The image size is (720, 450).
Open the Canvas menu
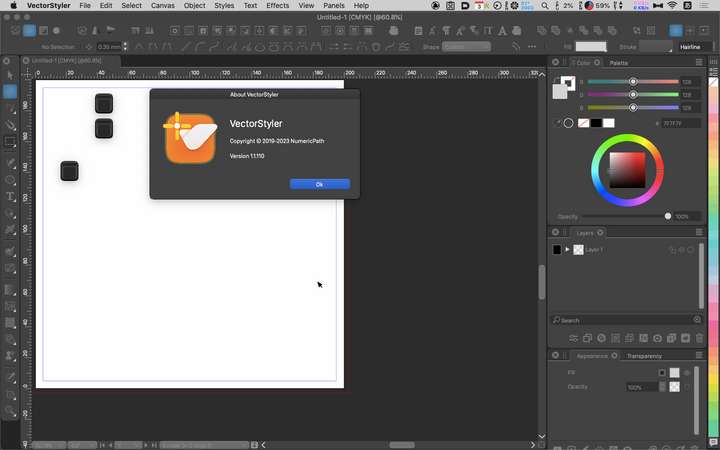(x=163, y=6)
